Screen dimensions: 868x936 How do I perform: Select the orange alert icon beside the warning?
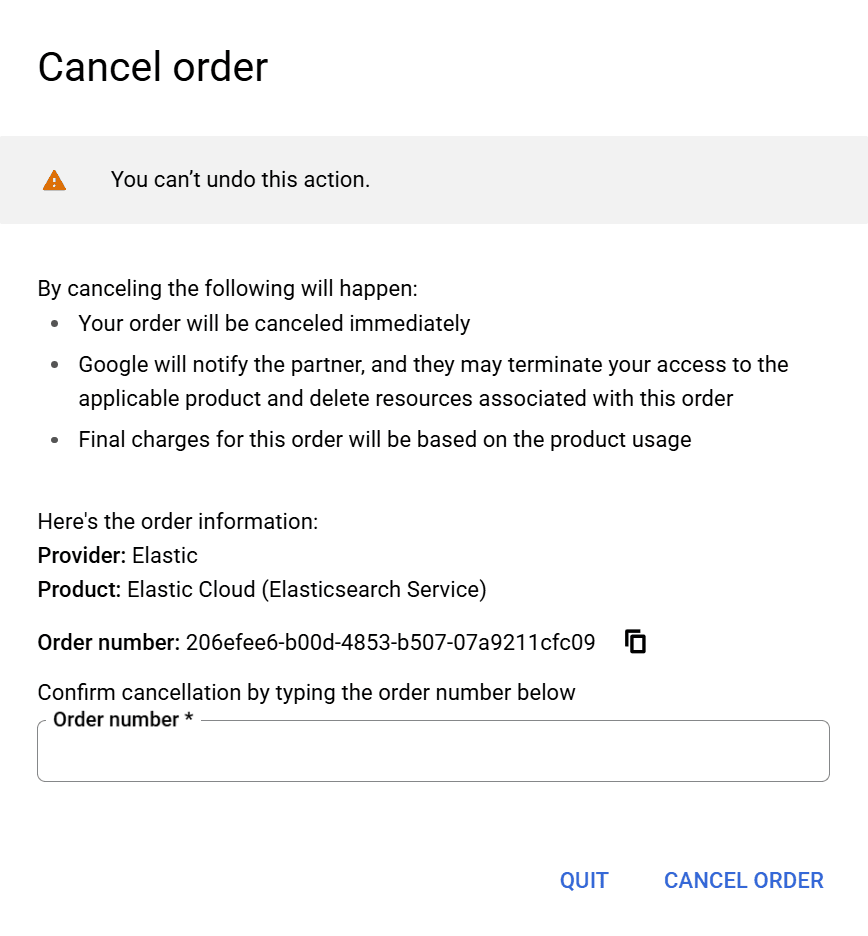tap(55, 180)
